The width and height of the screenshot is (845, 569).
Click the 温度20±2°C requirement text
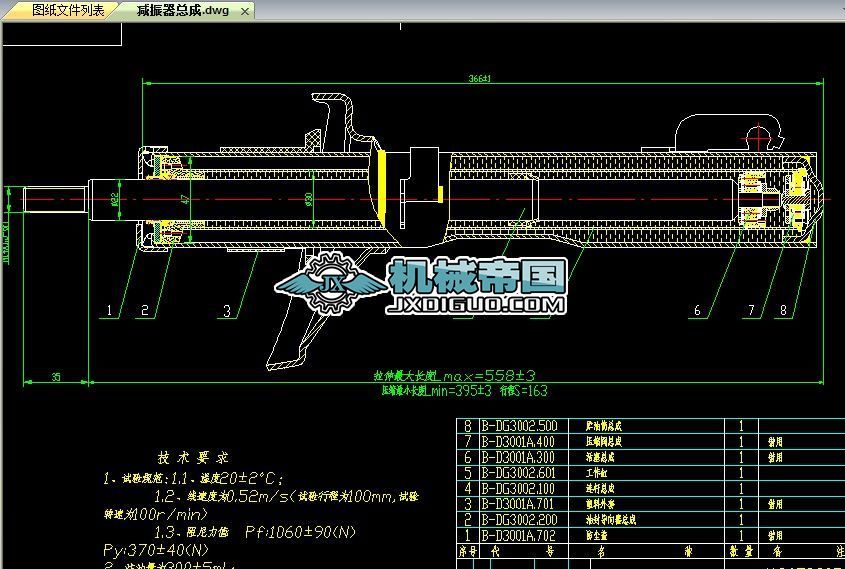tap(241, 478)
